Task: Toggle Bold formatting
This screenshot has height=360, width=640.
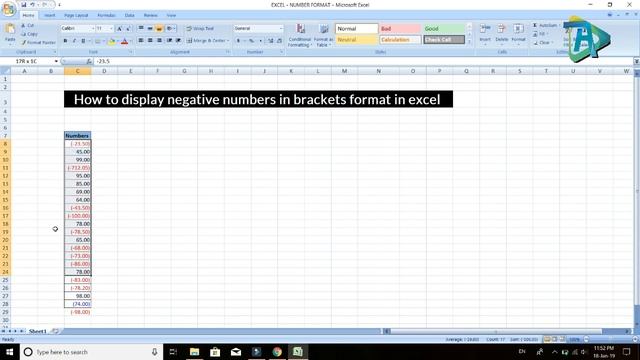Action: 65,41
